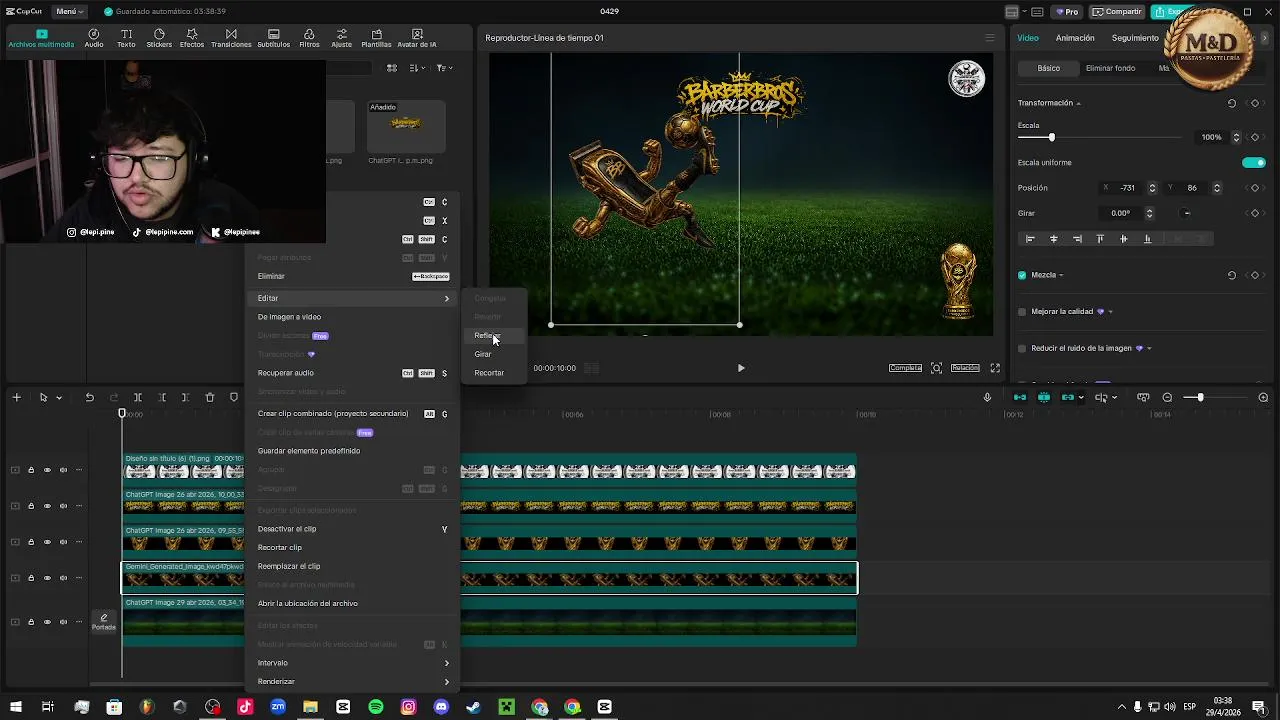
Task: Open the Texto panel
Action: 126,38
